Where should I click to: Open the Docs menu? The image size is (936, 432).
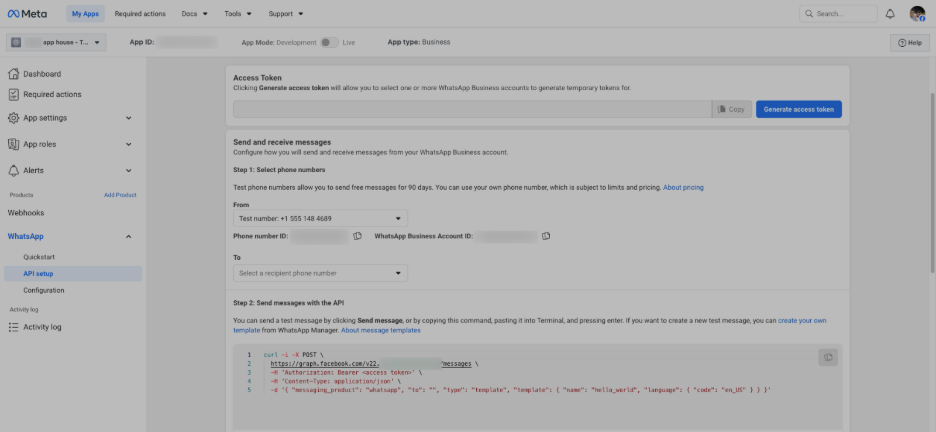pos(195,14)
